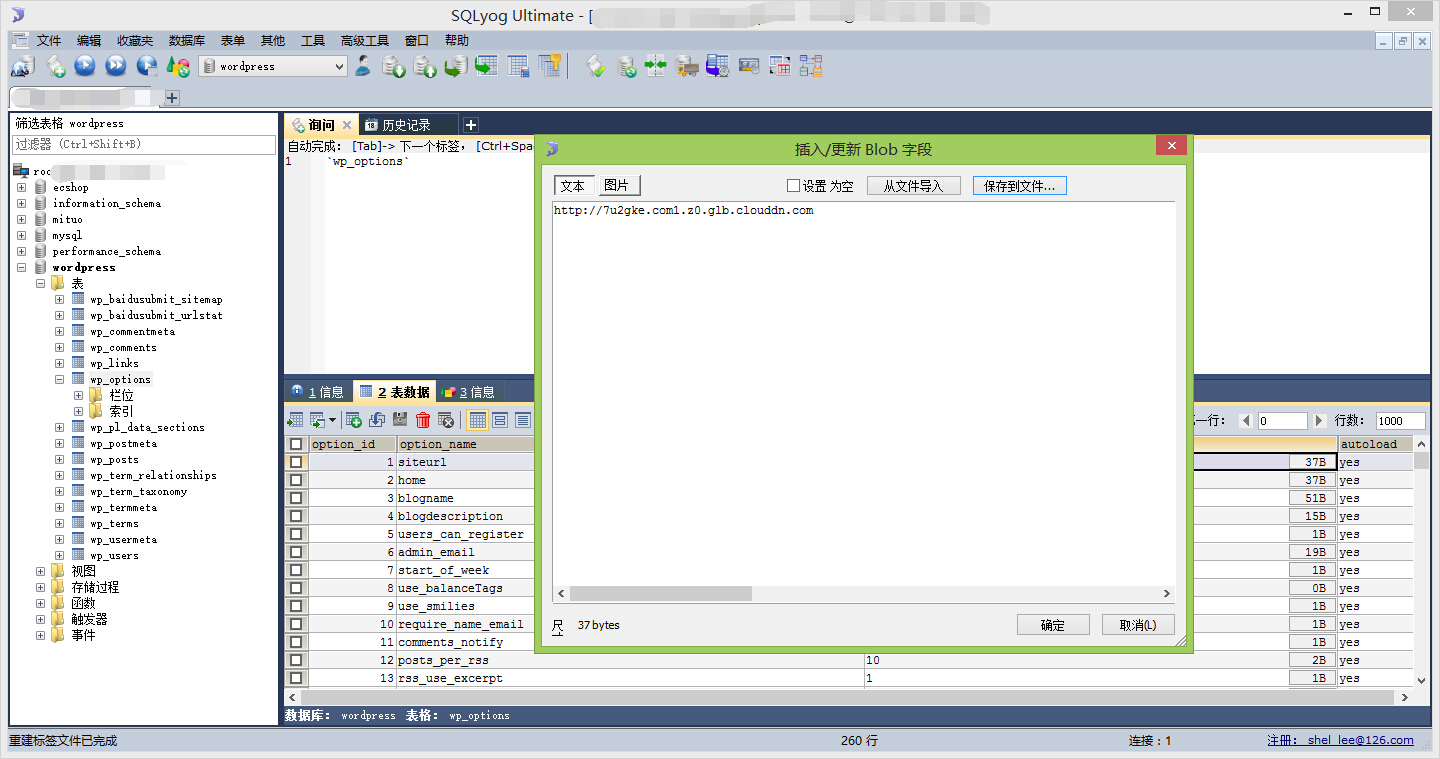Click the execute all queries icon

click(x=116, y=66)
